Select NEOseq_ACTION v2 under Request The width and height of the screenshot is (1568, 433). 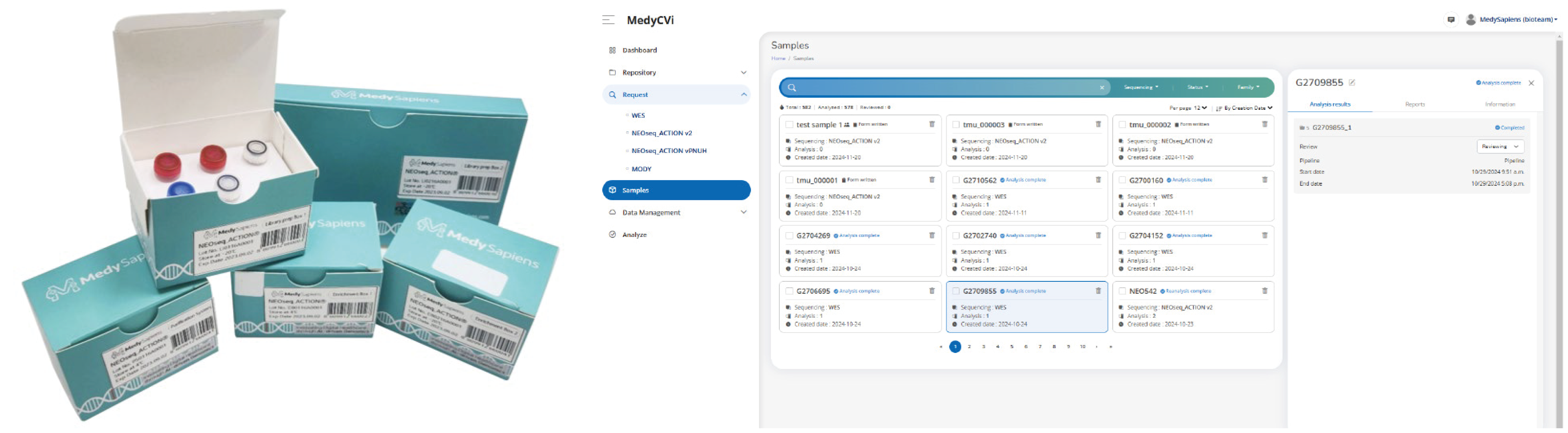(x=661, y=133)
